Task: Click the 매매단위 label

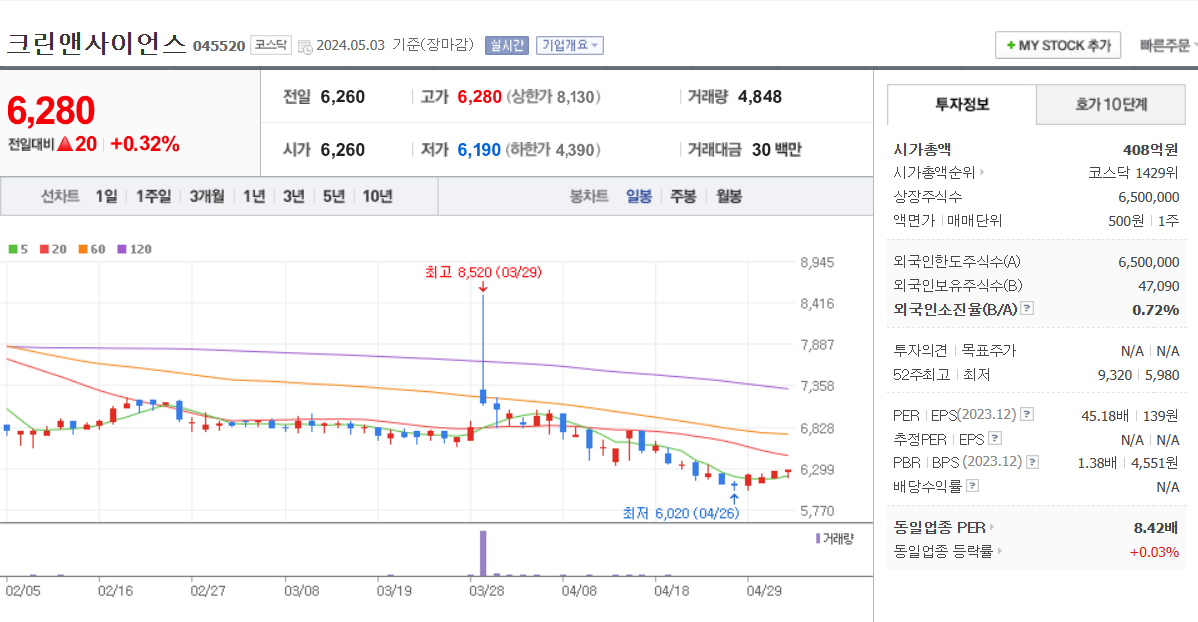Action: tap(975, 221)
